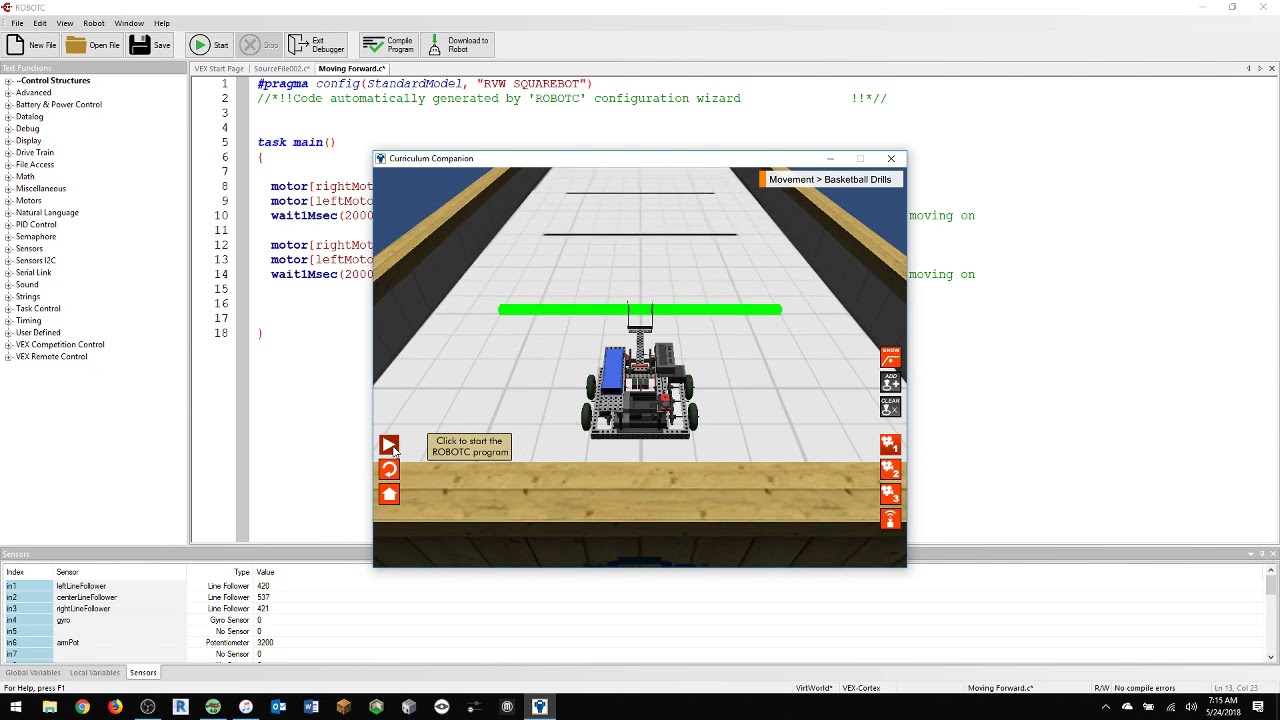Image resolution: width=1280 pixels, height=720 pixels.
Task: Switch to the VEX Start Page tab
Action: pos(219,69)
